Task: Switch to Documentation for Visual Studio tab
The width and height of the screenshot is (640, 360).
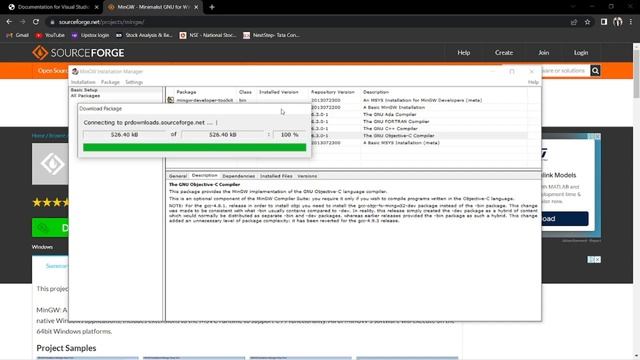Action: (x=53, y=7)
